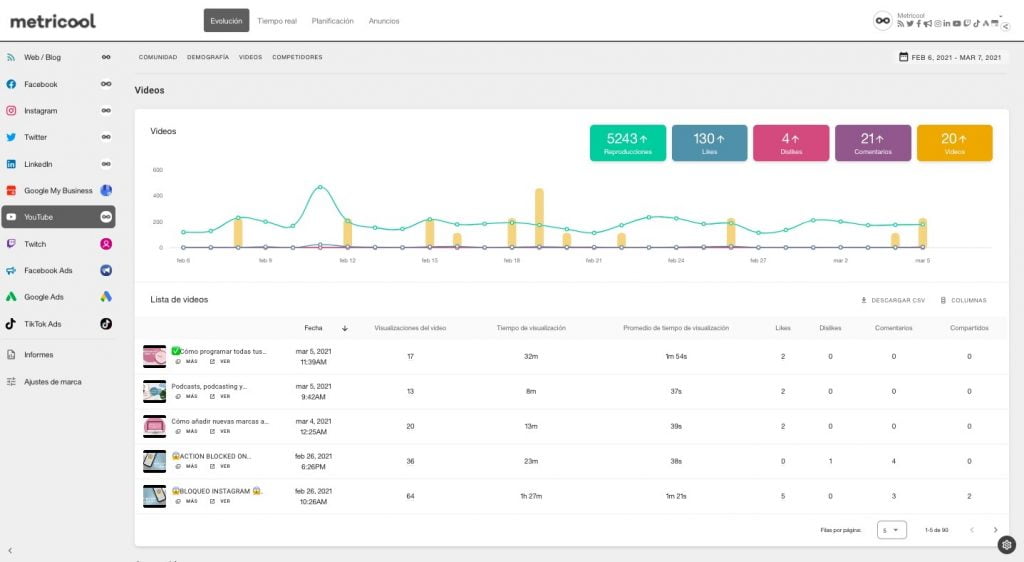The image size is (1024, 562).
Task: Click the Informes document icon
Action: pos(11,354)
